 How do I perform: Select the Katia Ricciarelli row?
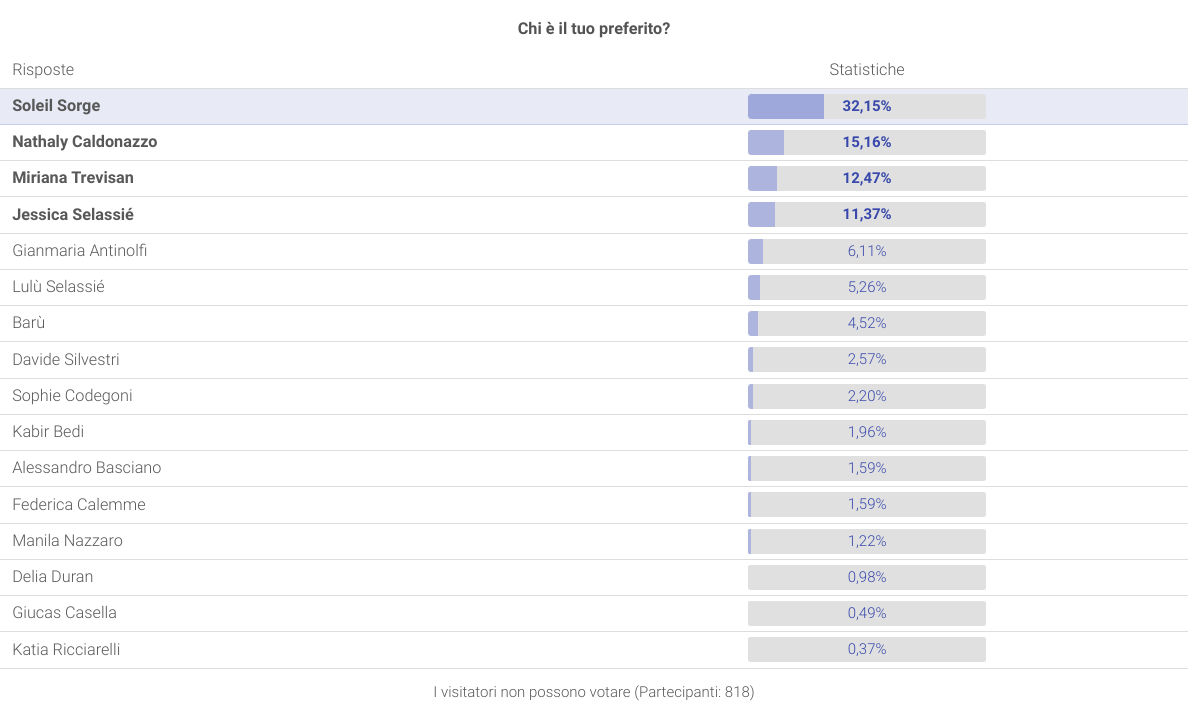coord(66,649)
